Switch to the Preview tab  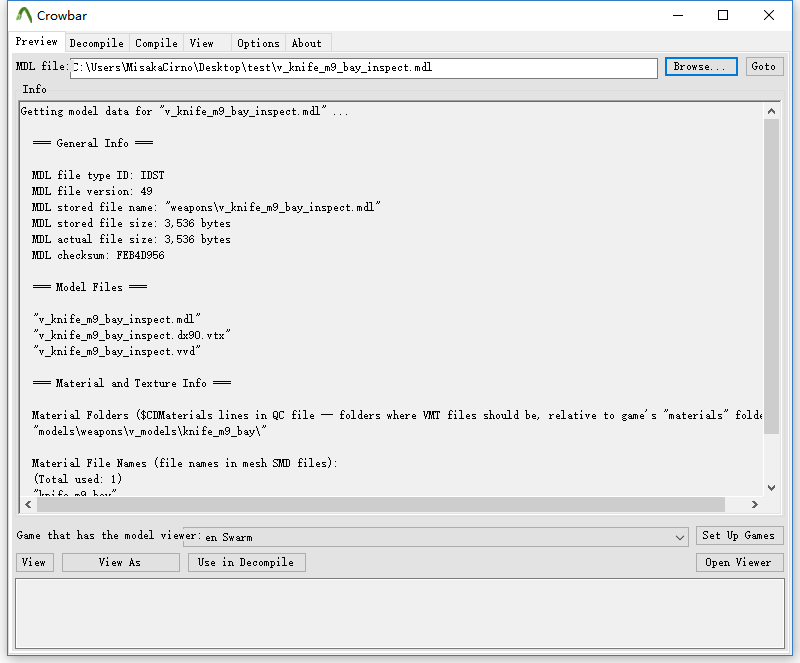click(x=37, y=42)
